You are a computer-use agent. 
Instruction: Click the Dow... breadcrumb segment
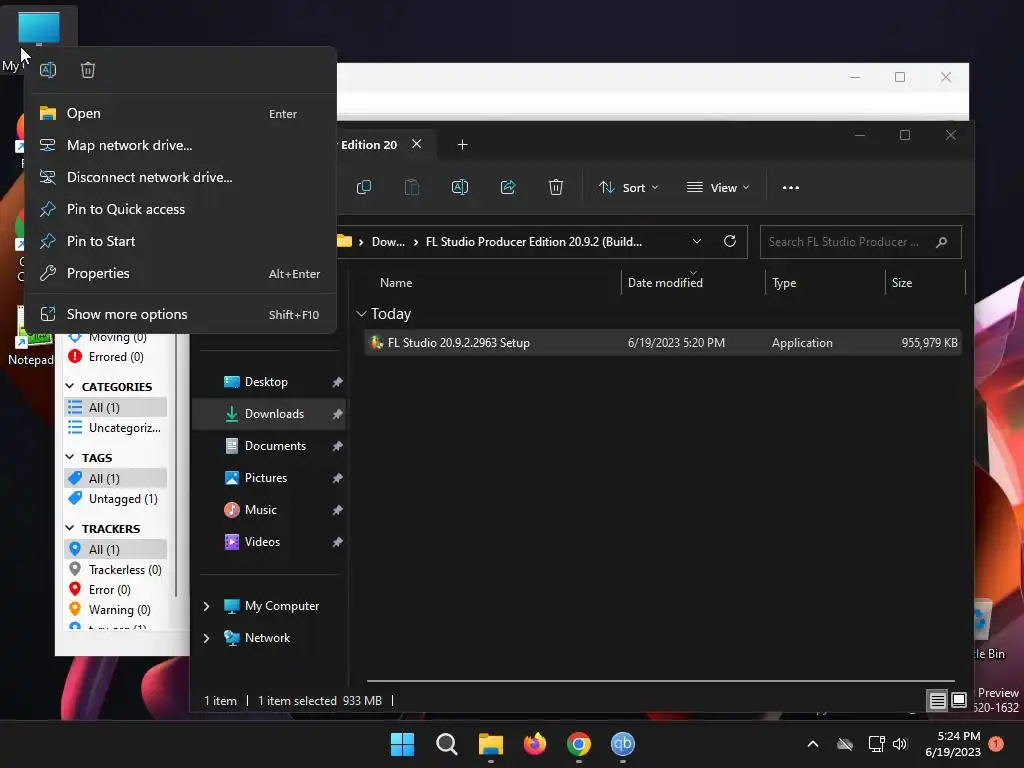click(388, 242)
